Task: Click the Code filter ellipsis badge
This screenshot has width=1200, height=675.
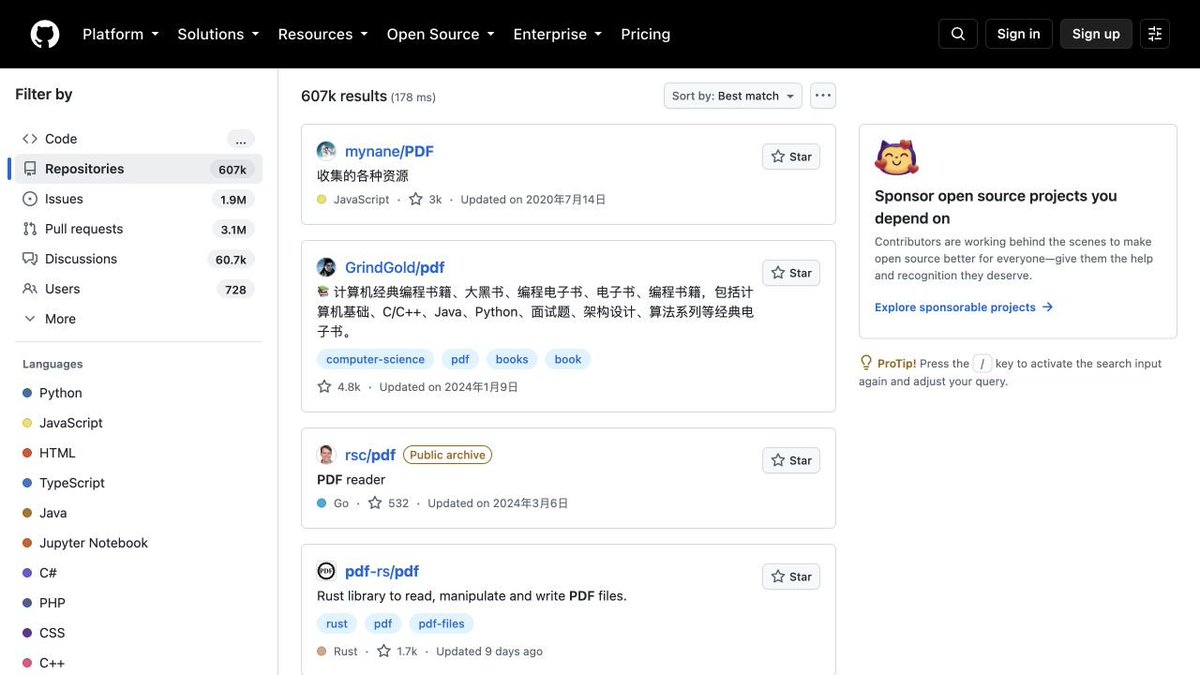Action: 241,139
